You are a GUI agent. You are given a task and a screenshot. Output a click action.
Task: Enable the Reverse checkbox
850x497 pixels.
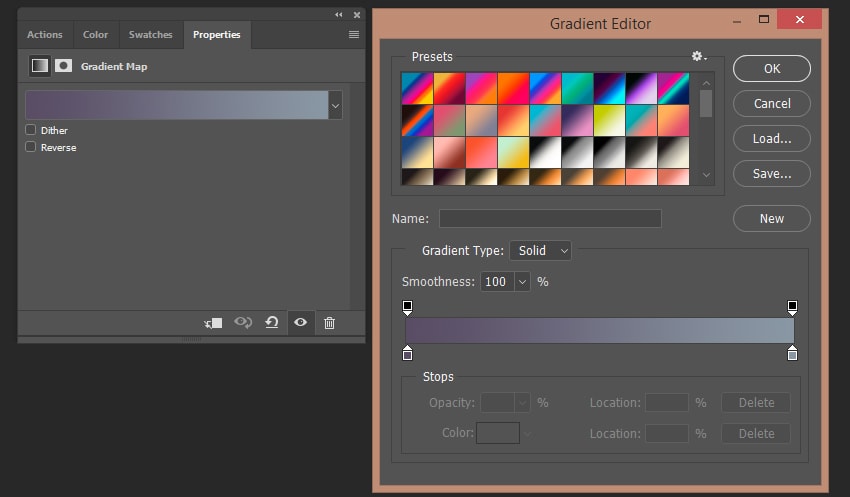point(31,147)
